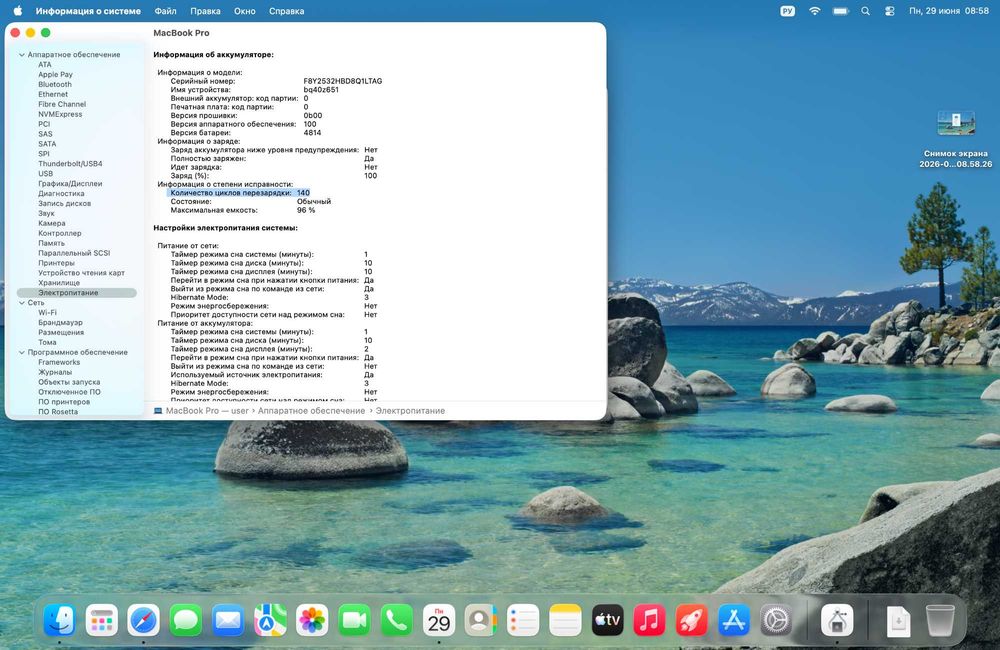Select Bluetooth in the hardware list
This screenshot has height=650, width=1000.
(x=55, y=84)
